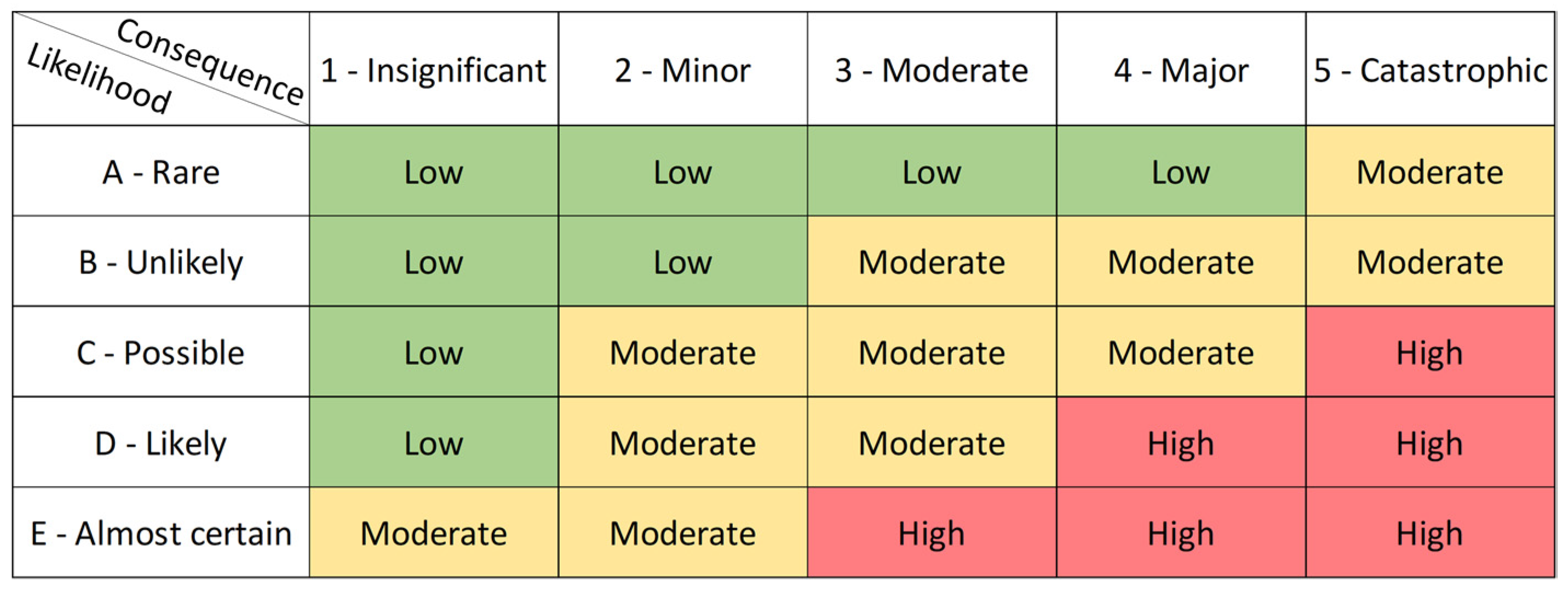Select the High cell for Almost certain/Moderate
1568x590 pixels.
(931, 534)
